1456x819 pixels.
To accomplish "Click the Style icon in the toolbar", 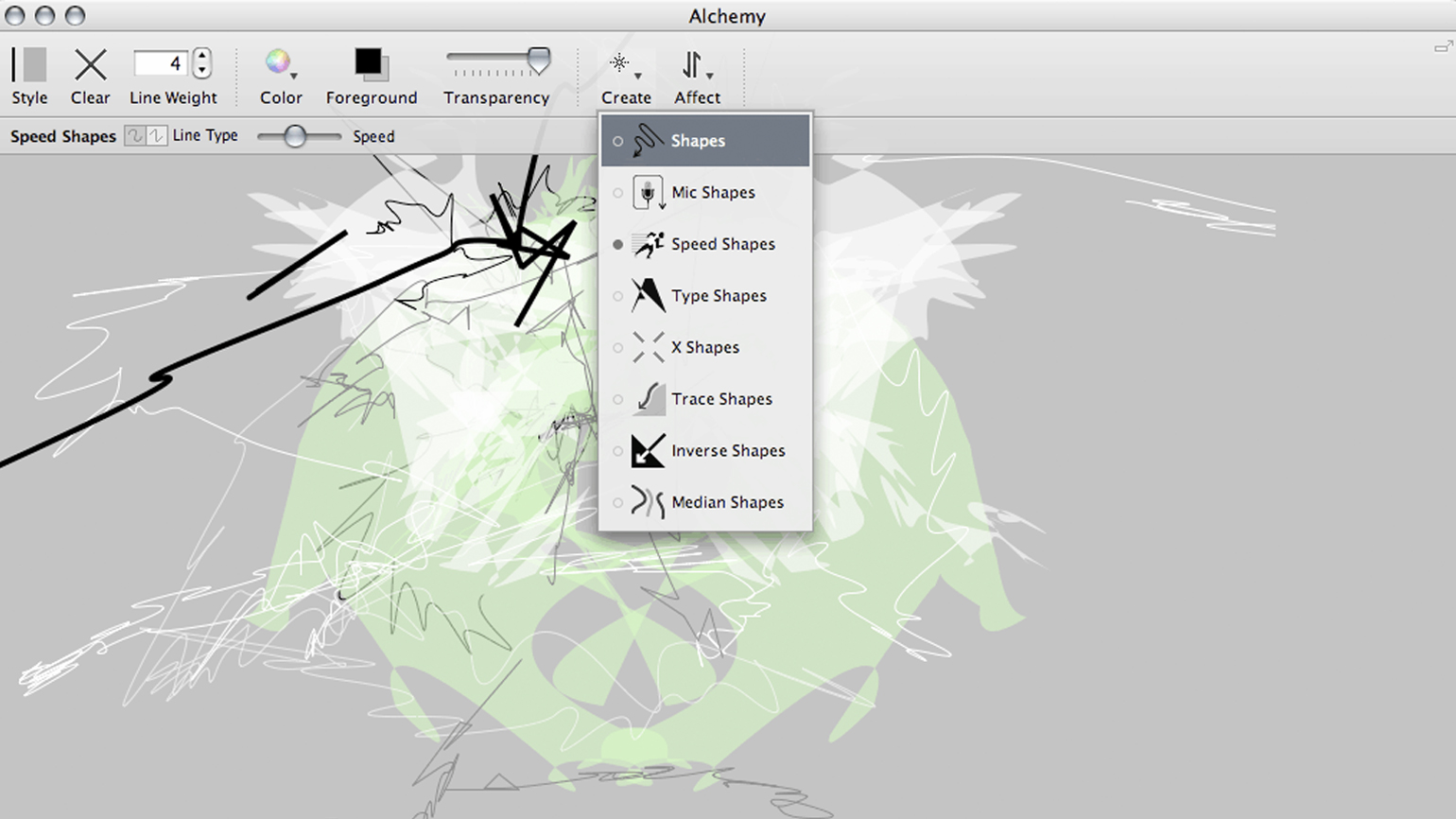I will pos(29,64).
